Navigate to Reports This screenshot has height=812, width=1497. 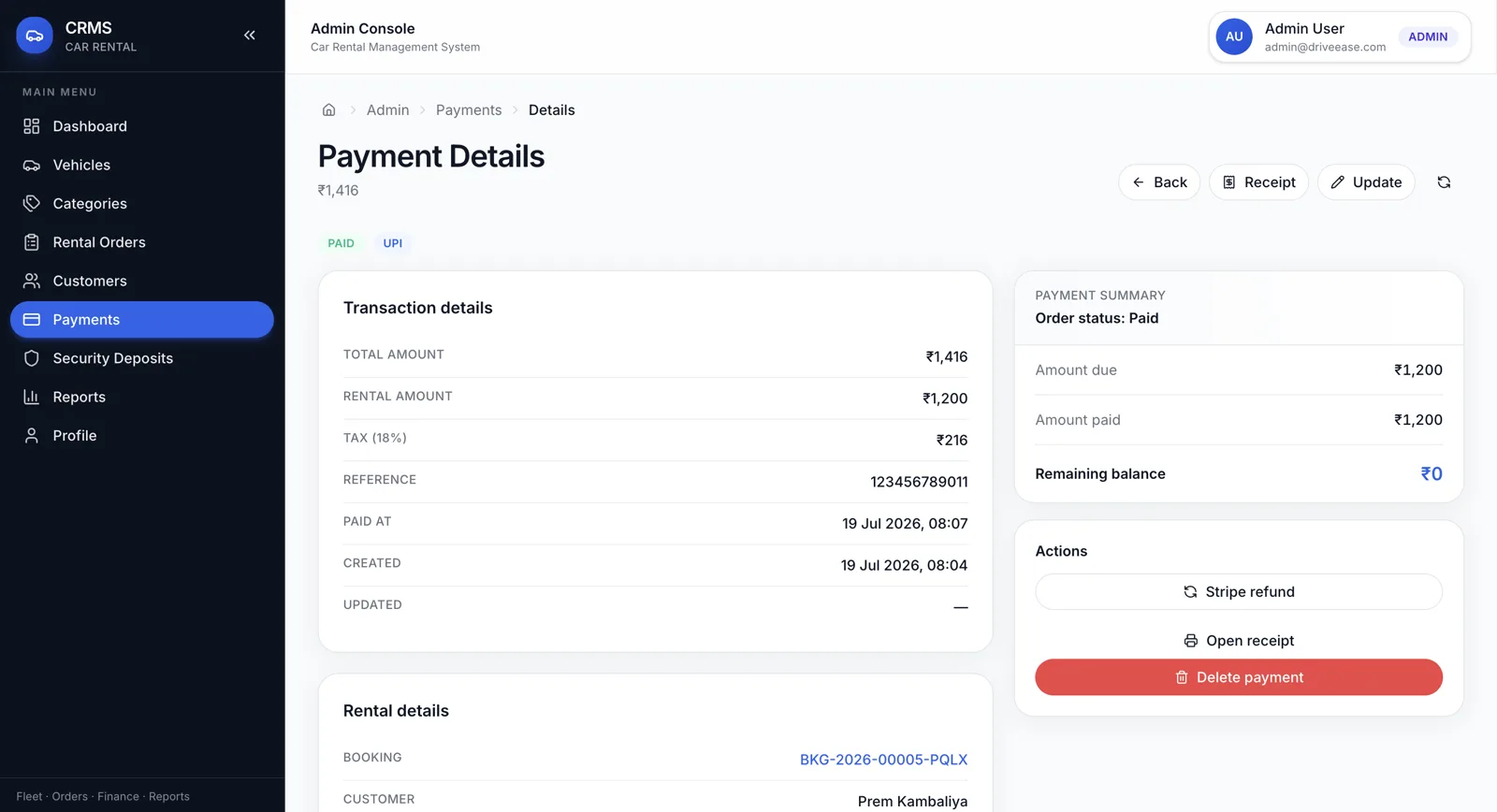(x=142, y=397)
